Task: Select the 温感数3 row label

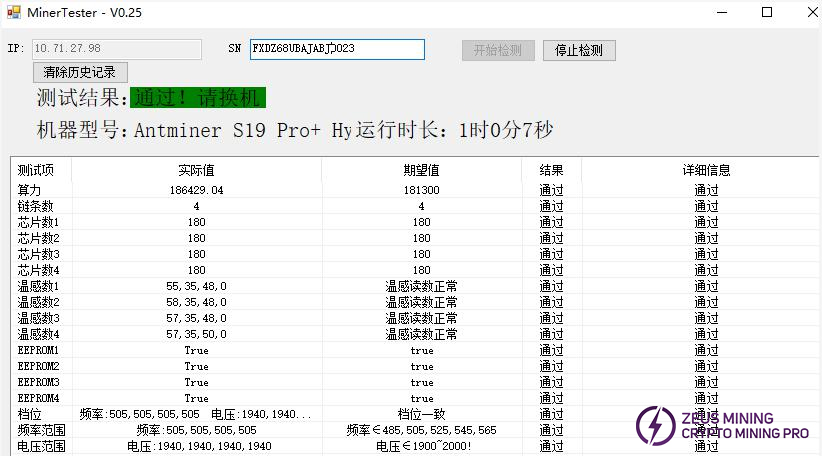Action: pos(38,318)
